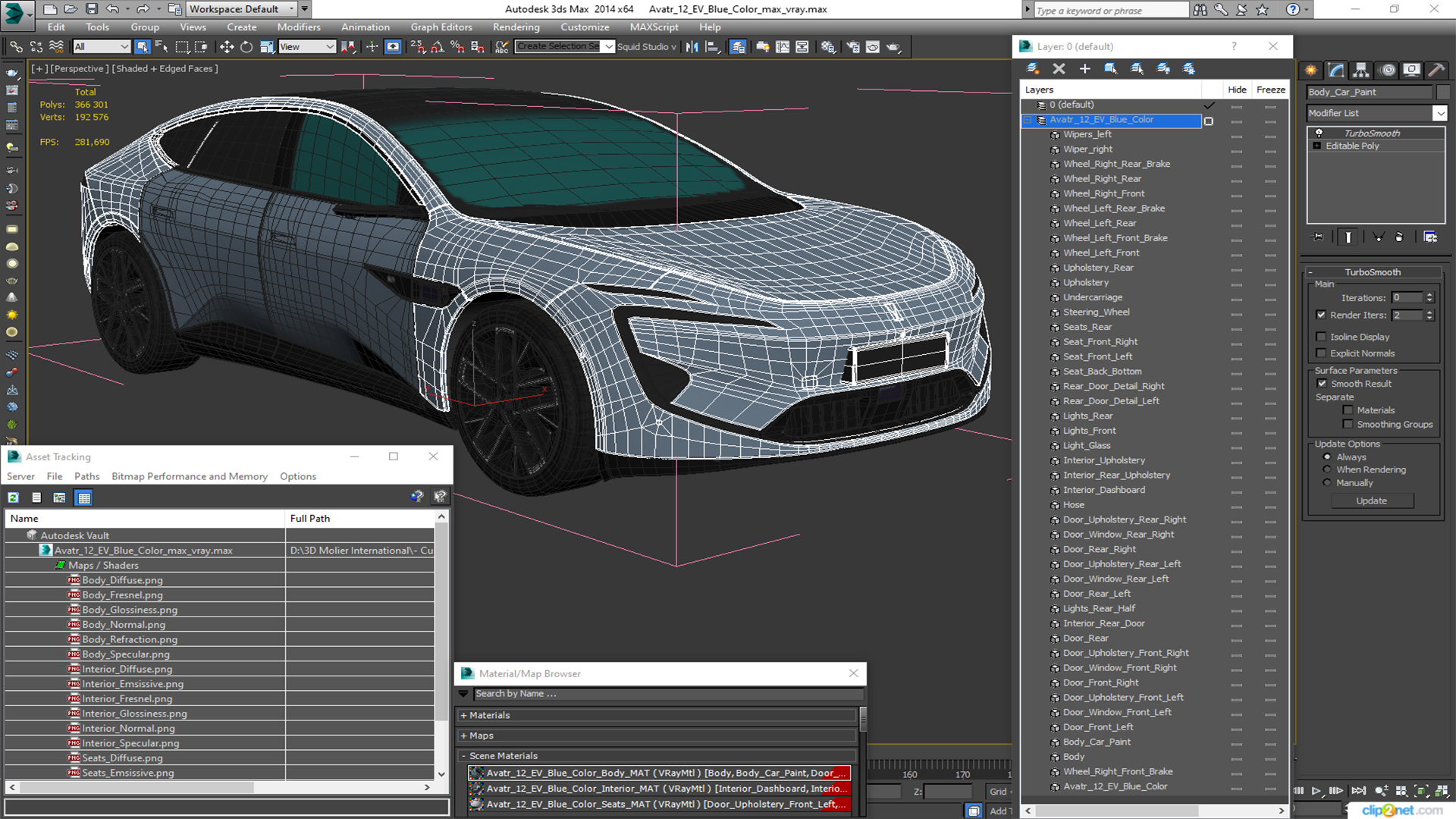The width and height of the screenshot is (1456, 819).
Task: Open file with folder icon in quick toolbar
Action: click(x=71, y=9)
